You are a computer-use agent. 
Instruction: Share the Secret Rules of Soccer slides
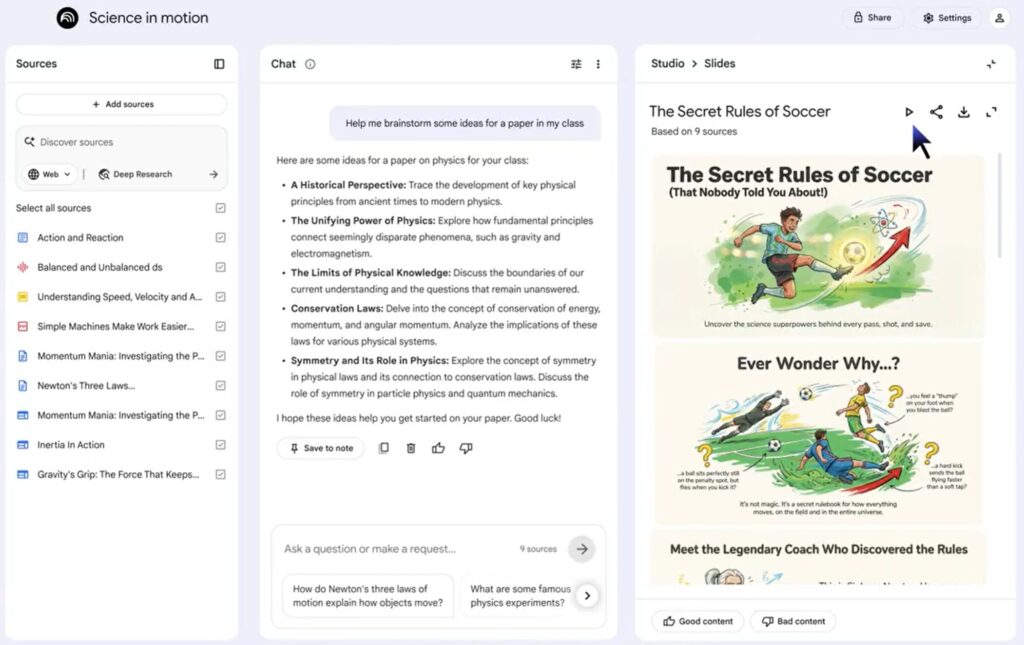[936, 112]
